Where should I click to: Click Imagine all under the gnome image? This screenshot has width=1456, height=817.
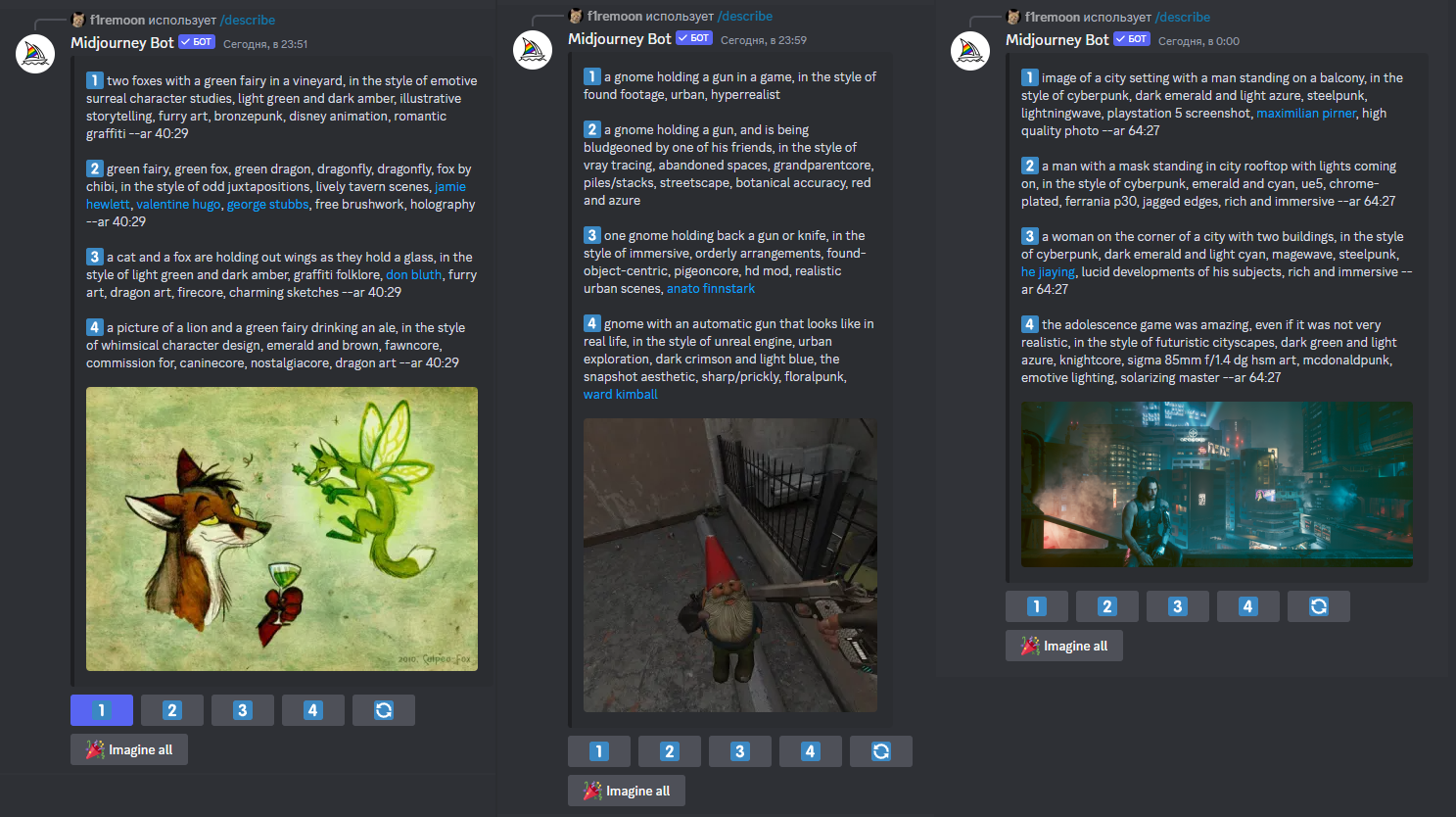pos(627,791)
